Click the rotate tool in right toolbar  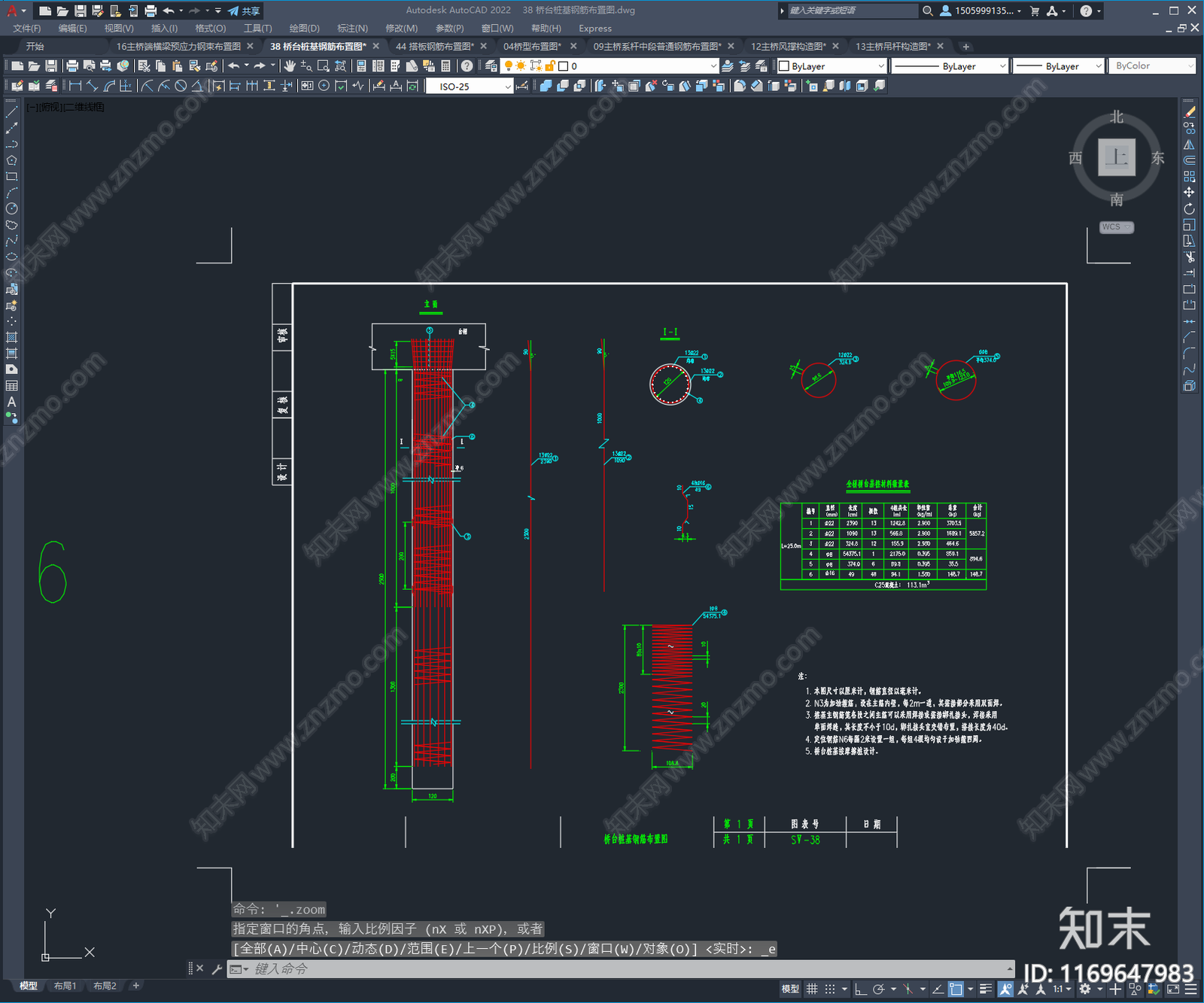1189,208
